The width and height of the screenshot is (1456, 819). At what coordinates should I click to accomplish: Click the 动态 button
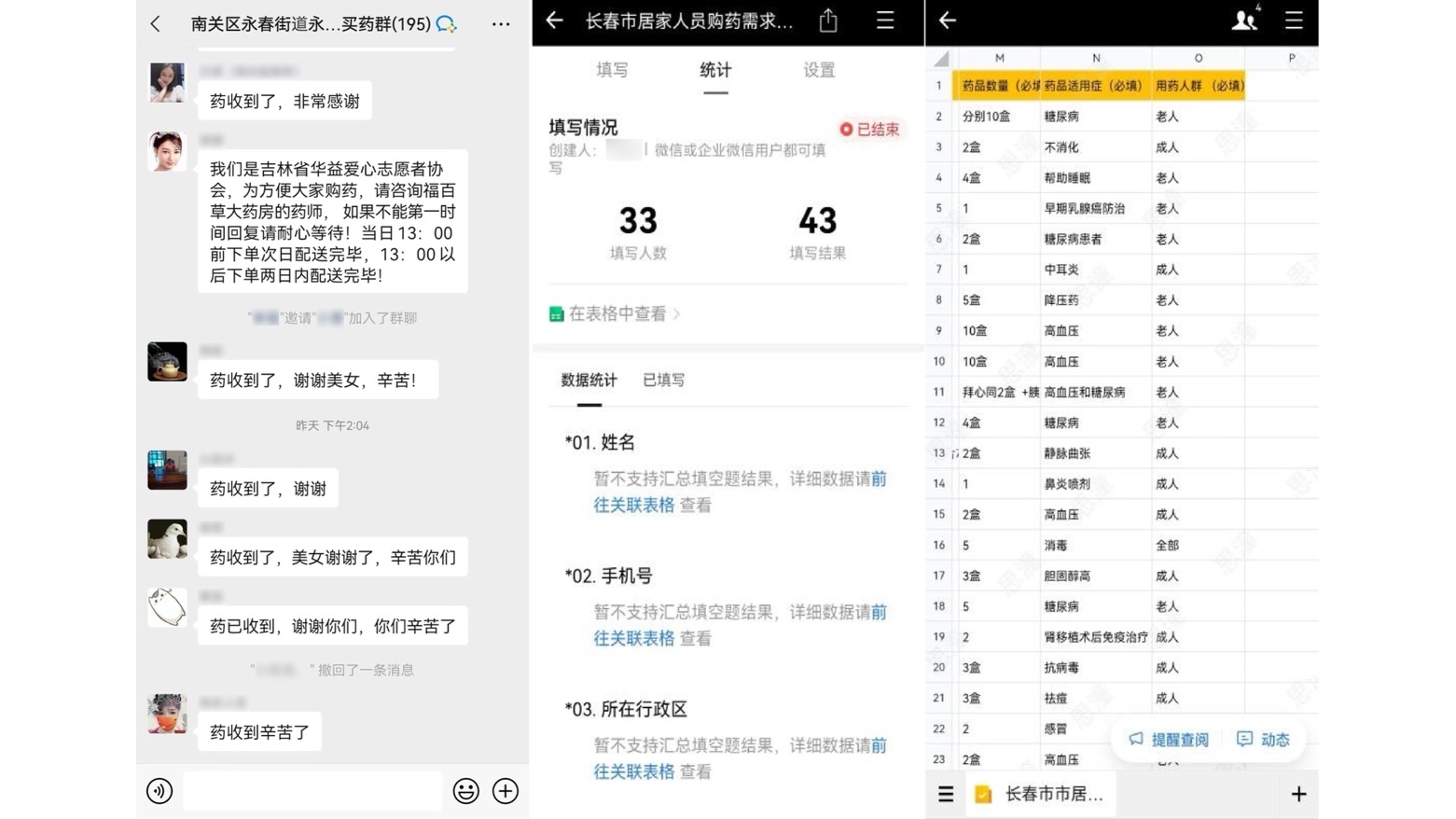pyautogui.click(x=1264, y=740)
